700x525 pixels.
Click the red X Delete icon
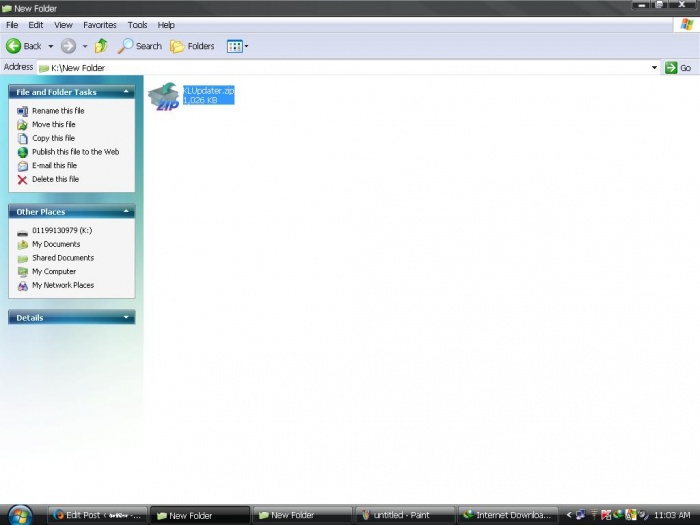click(x=22, y=180)
